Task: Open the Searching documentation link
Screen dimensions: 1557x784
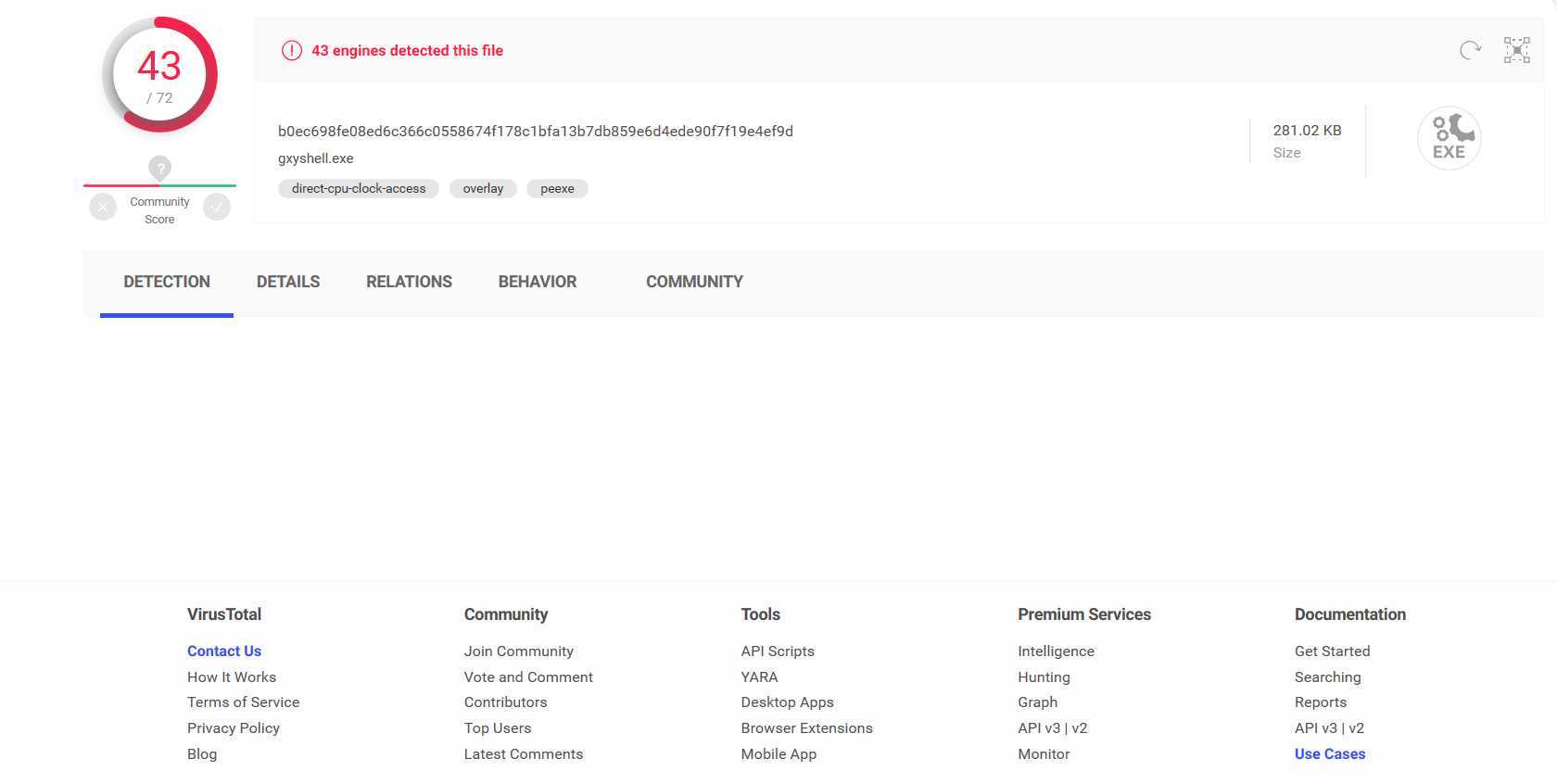Action: [x=1328, y=677]
